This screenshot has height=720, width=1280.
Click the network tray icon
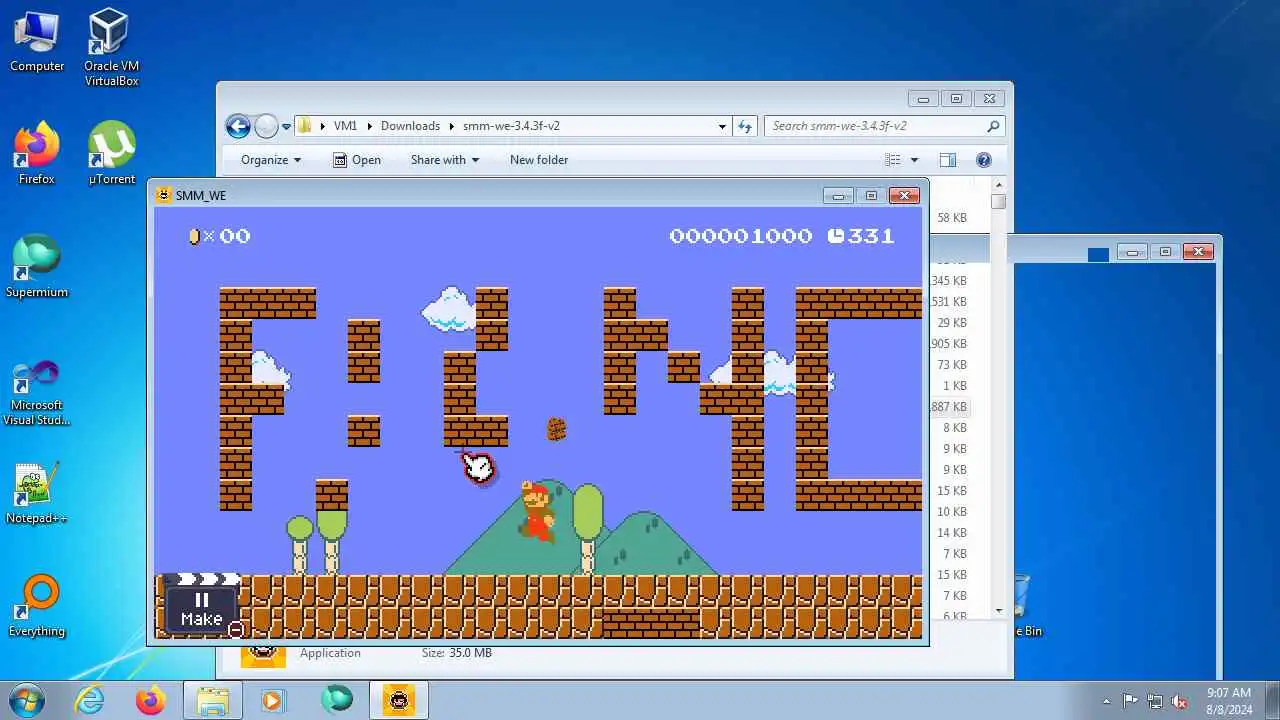click(1155, 701)
